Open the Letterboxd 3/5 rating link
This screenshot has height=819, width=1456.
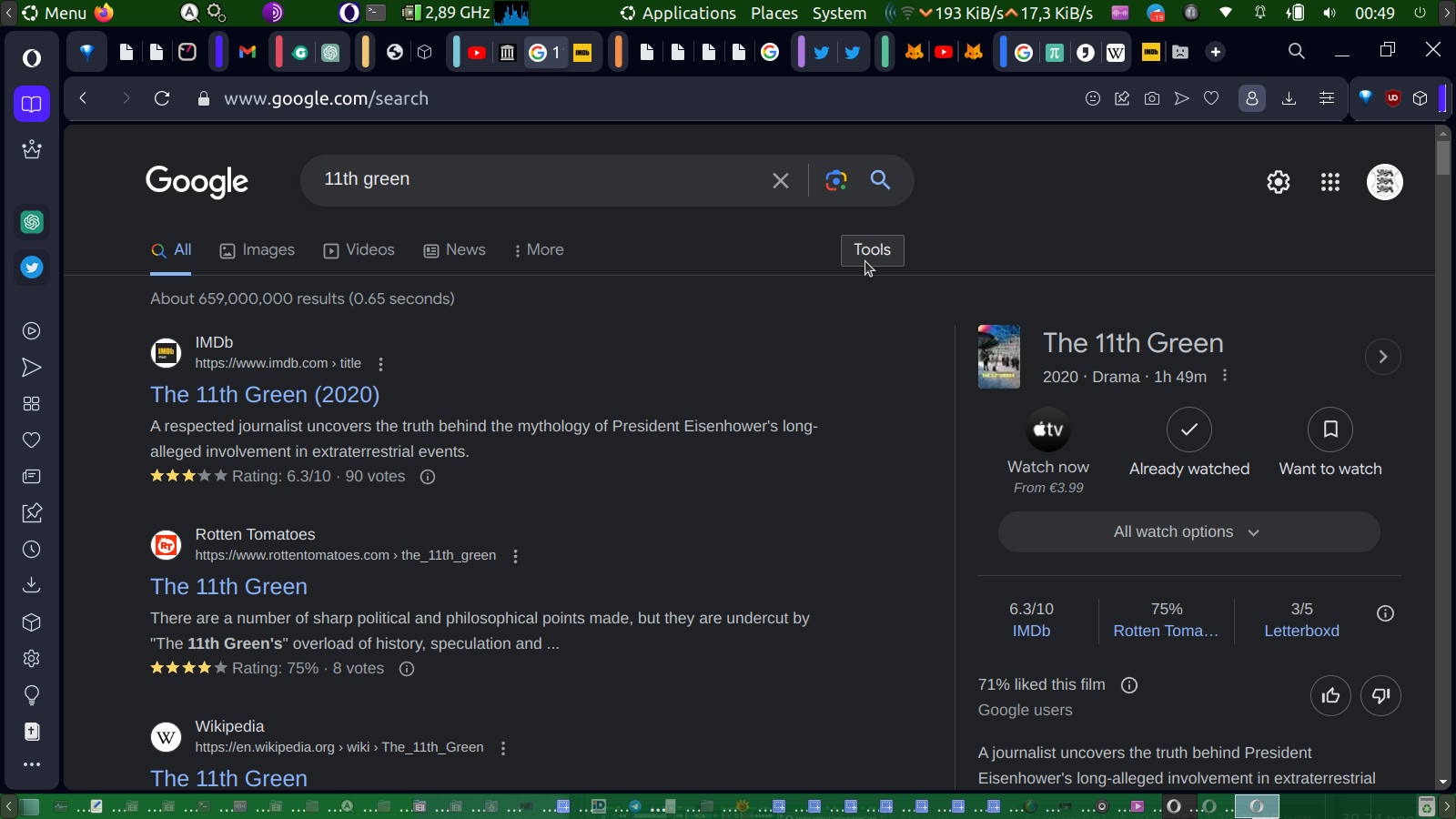pos(1301,620)
